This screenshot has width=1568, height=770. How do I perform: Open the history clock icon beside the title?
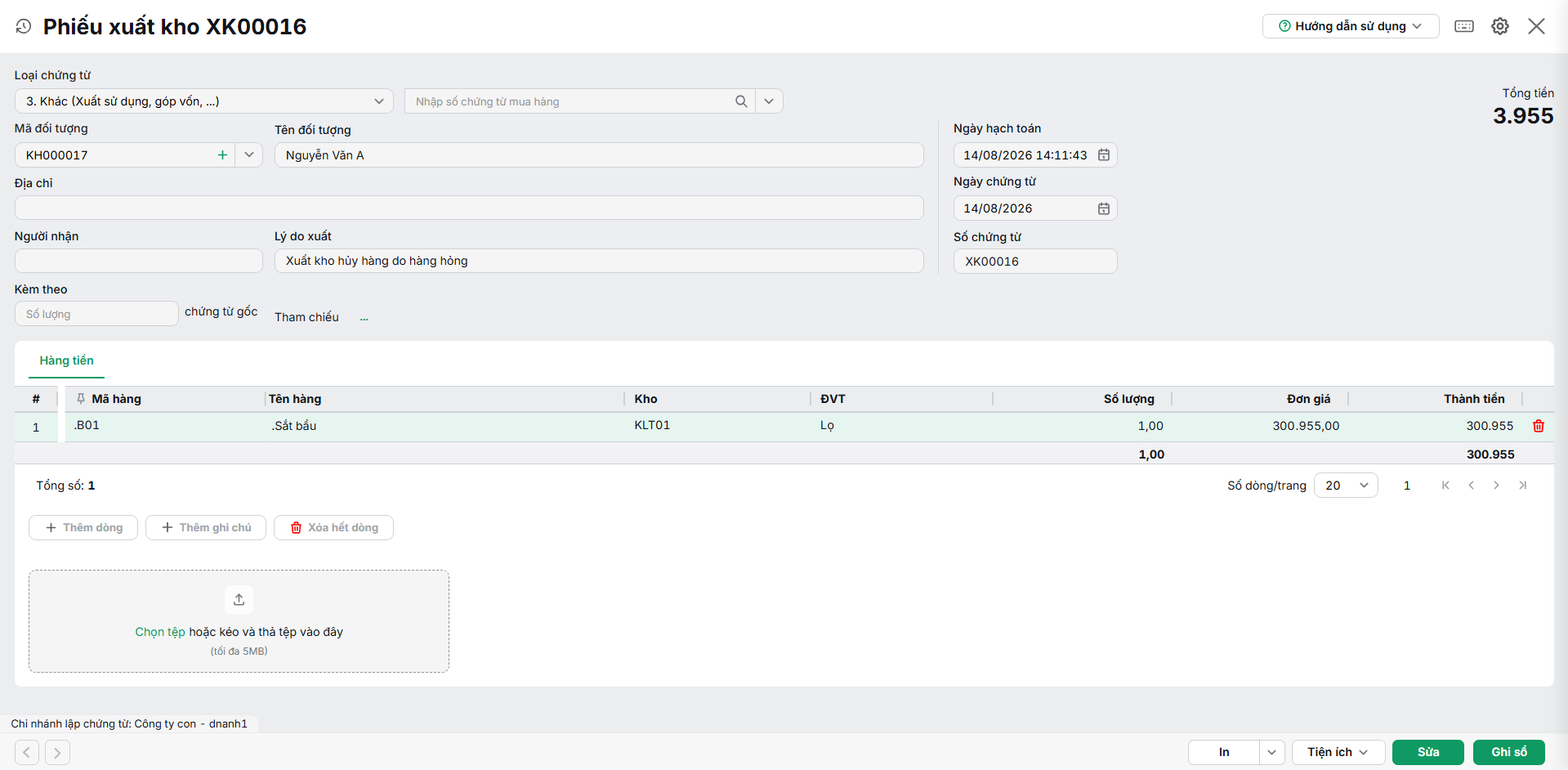(24, 27)
